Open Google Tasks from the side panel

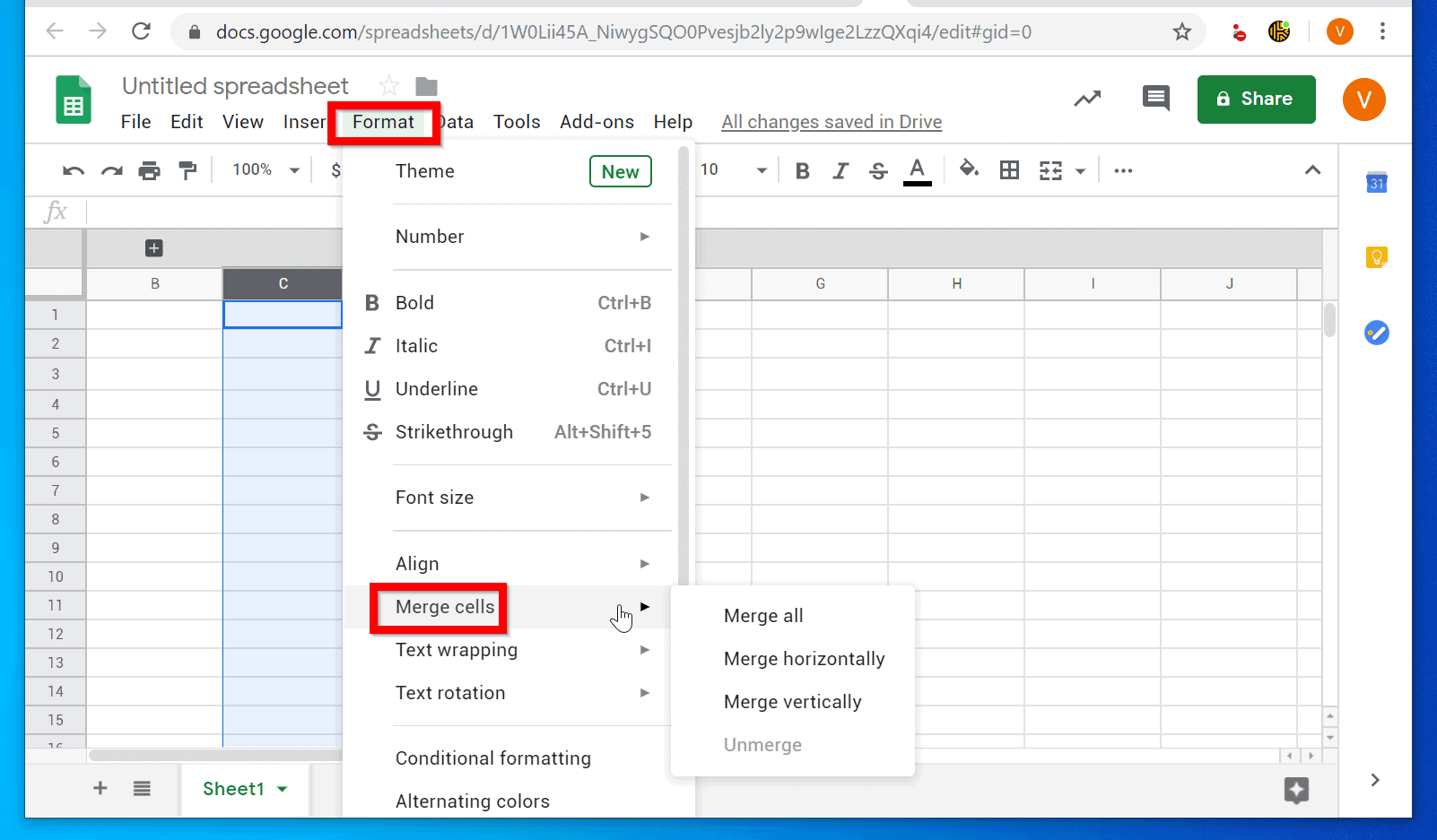[1376, 333]
